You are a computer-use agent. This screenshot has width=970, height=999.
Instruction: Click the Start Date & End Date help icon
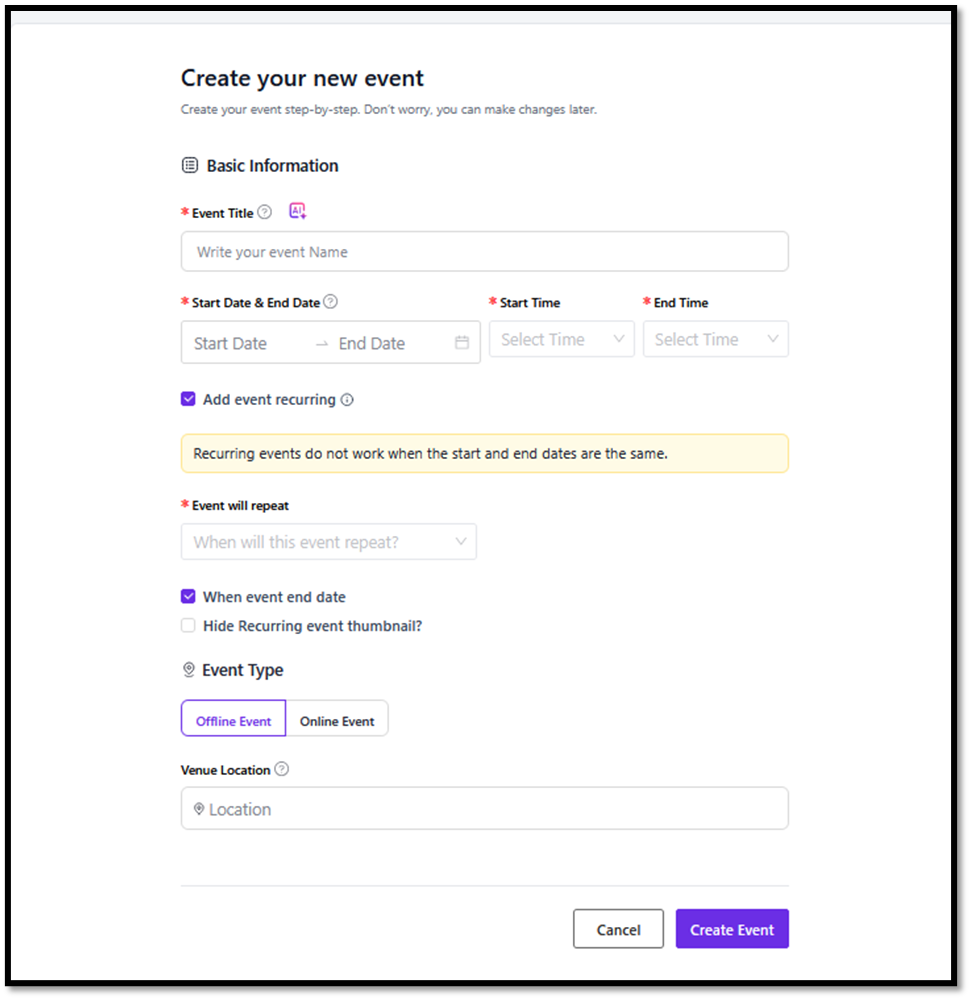tap(330, 302)
